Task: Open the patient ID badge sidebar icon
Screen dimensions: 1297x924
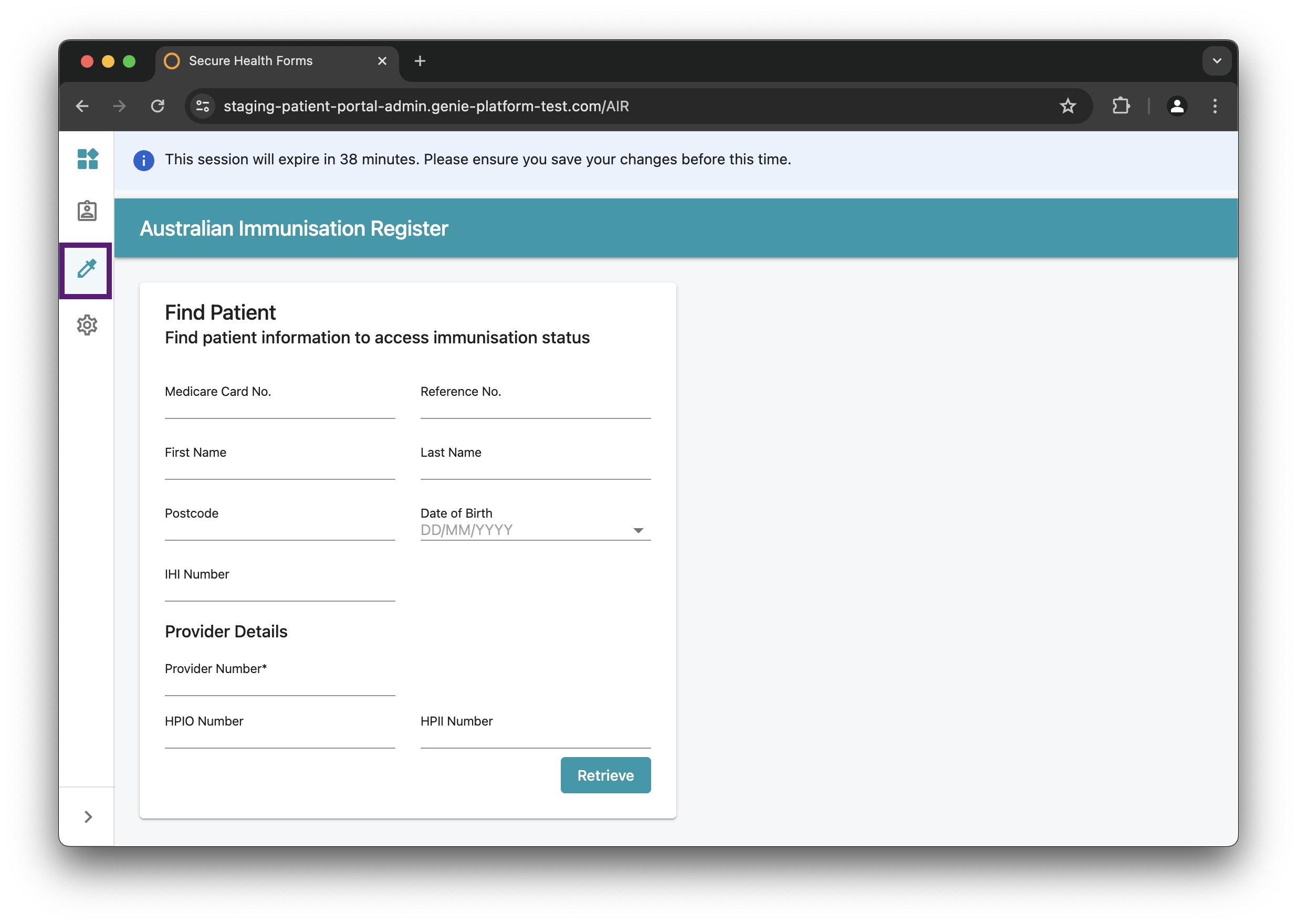Action: (87, 211)
